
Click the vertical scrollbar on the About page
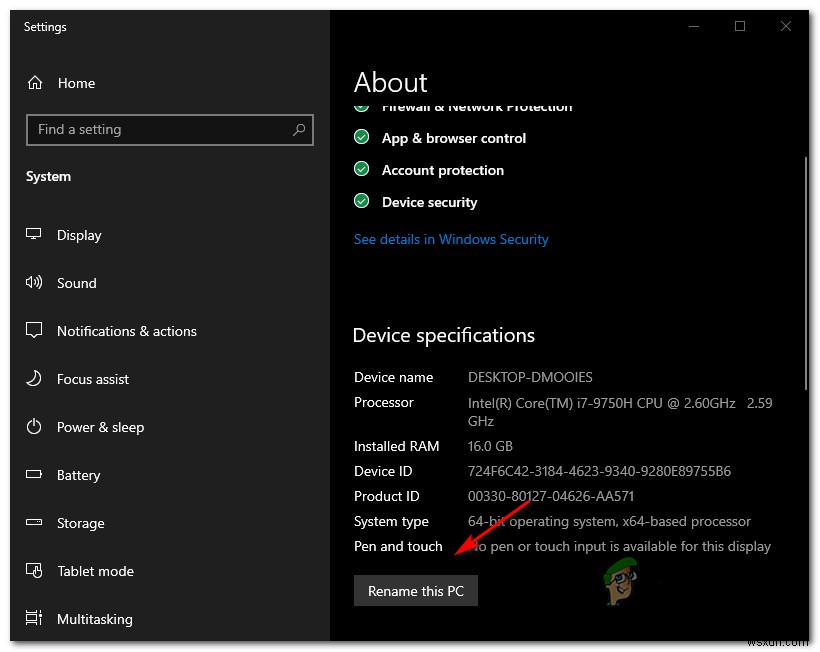point(806,270)
